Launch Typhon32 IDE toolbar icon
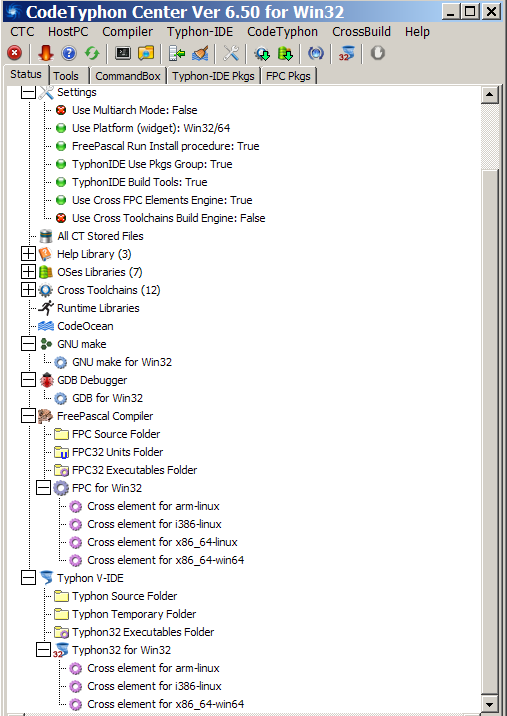Viewport: 507px width, 716px height. click(x=346, y=53)
